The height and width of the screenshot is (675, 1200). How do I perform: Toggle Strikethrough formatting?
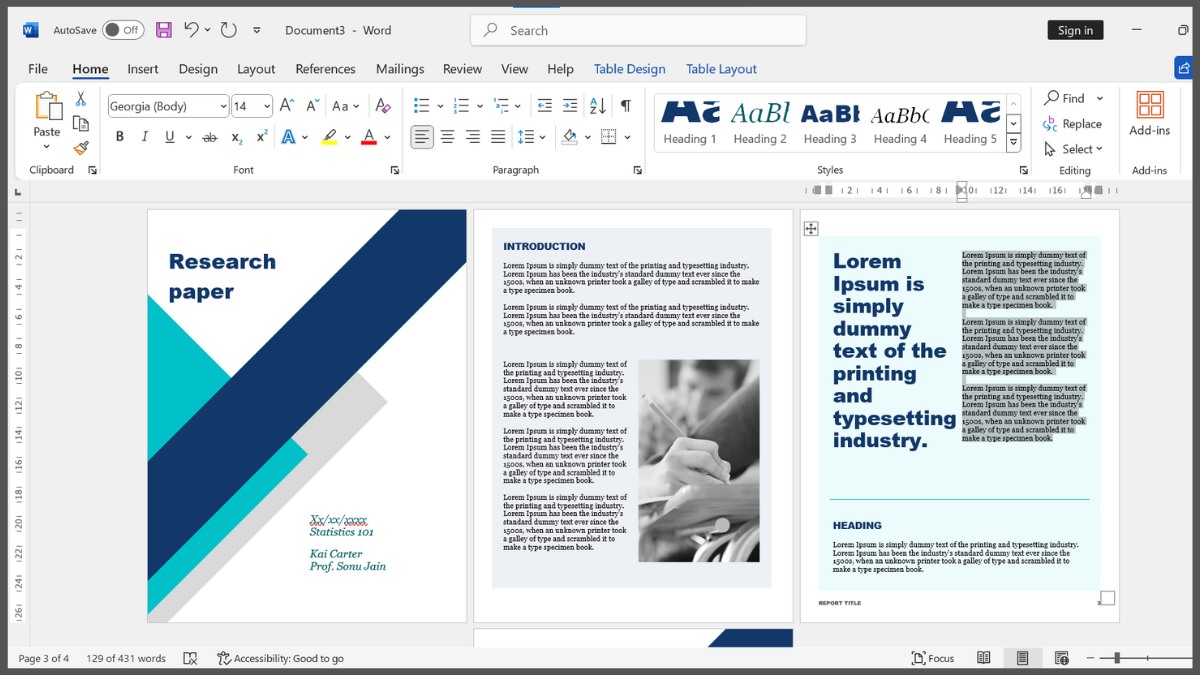(x=210, y=137)
